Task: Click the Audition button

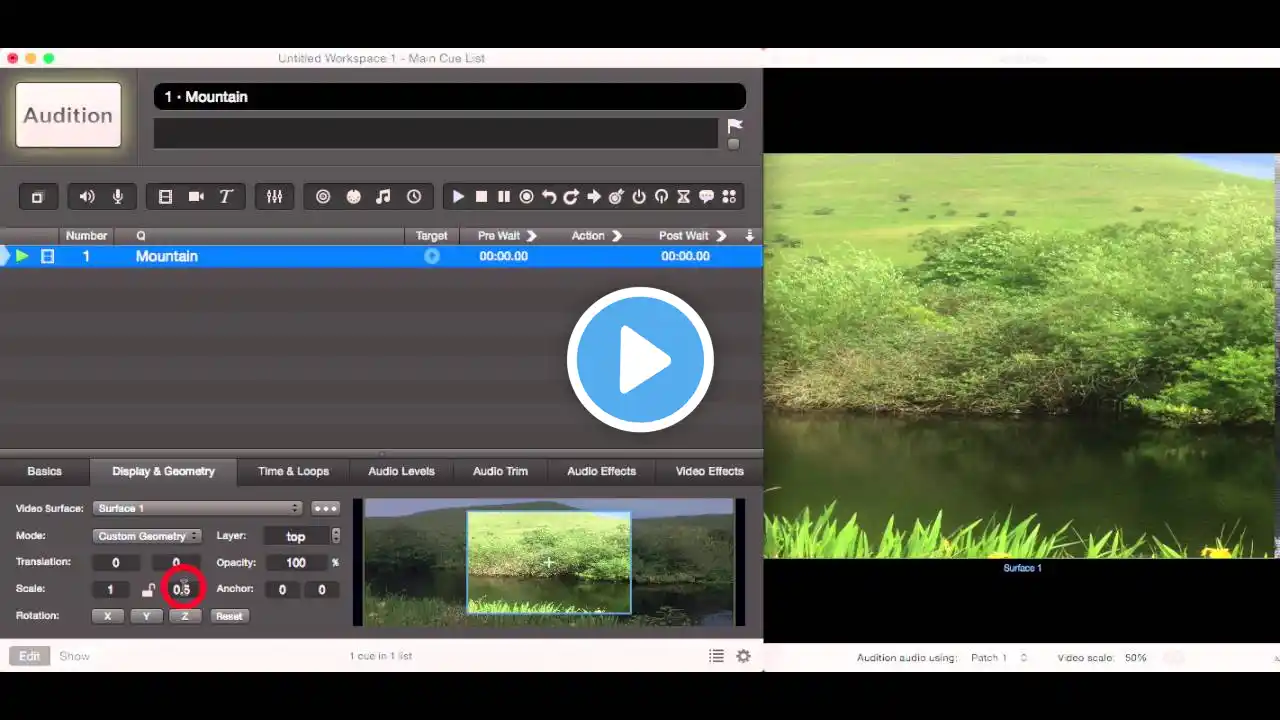Action: tap(68, 115)
